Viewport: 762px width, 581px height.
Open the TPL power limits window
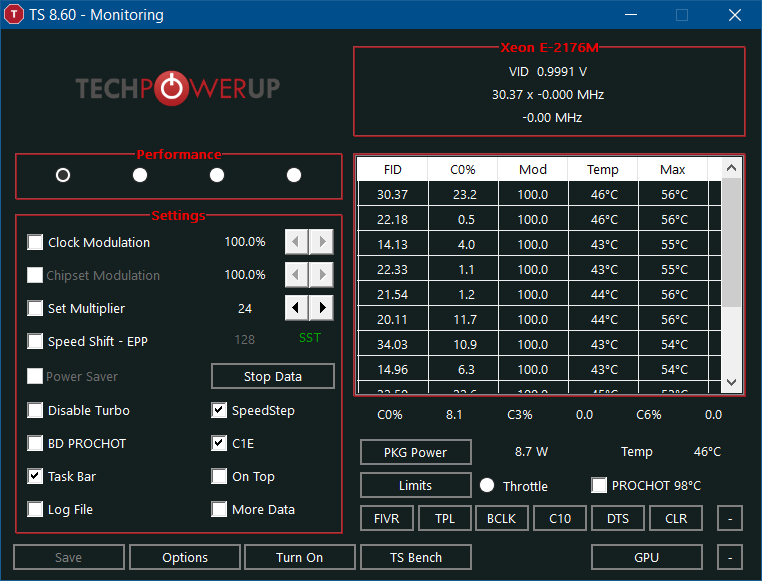[x=445, y=518]
